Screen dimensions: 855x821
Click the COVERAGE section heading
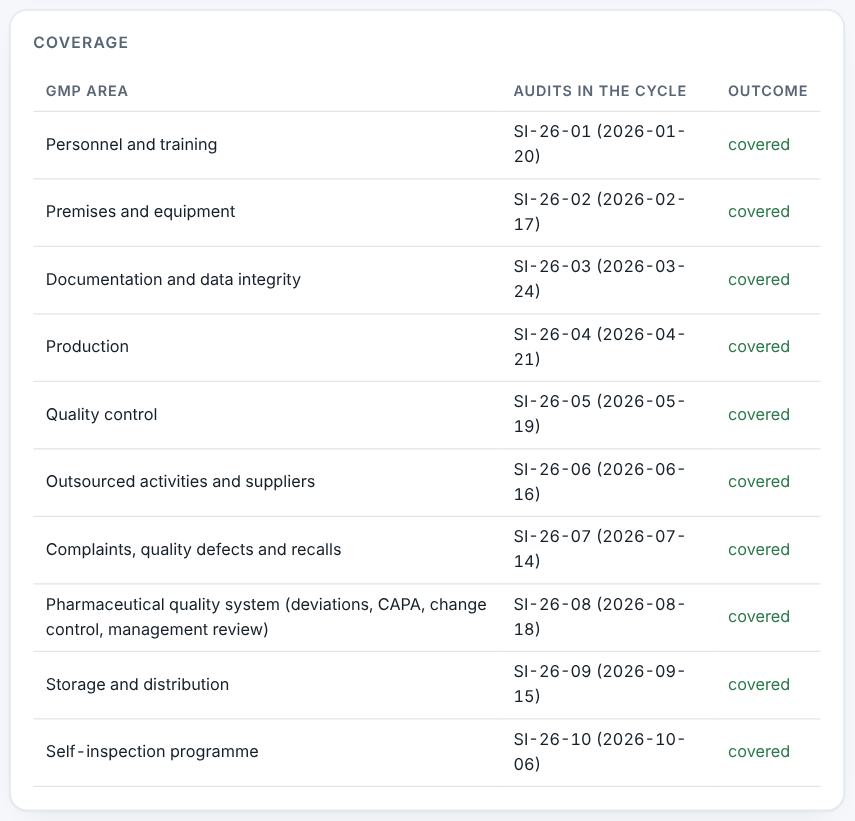click(81, 43)
